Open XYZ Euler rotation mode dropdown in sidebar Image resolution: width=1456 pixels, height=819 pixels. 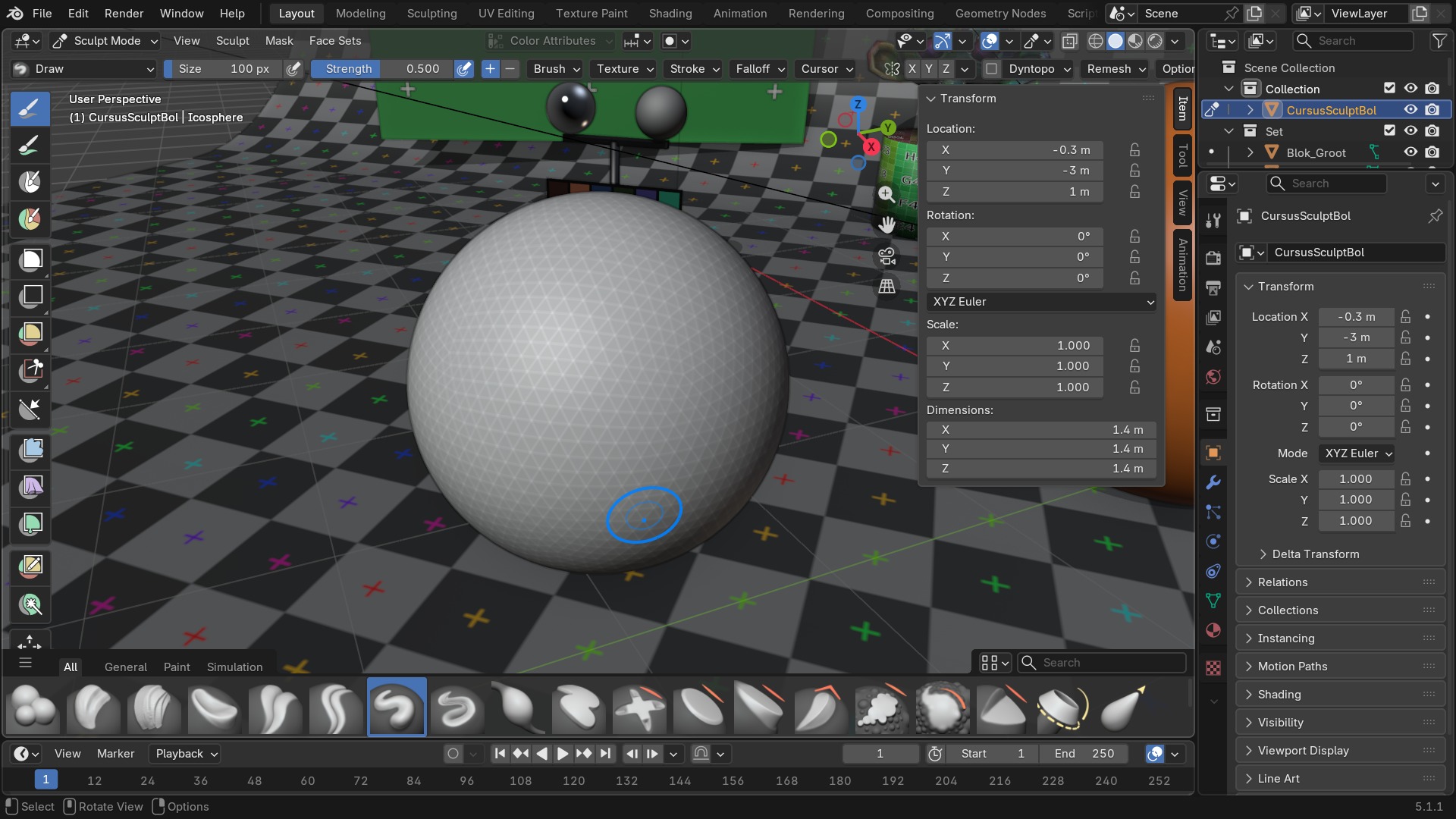click(1042, 302)
